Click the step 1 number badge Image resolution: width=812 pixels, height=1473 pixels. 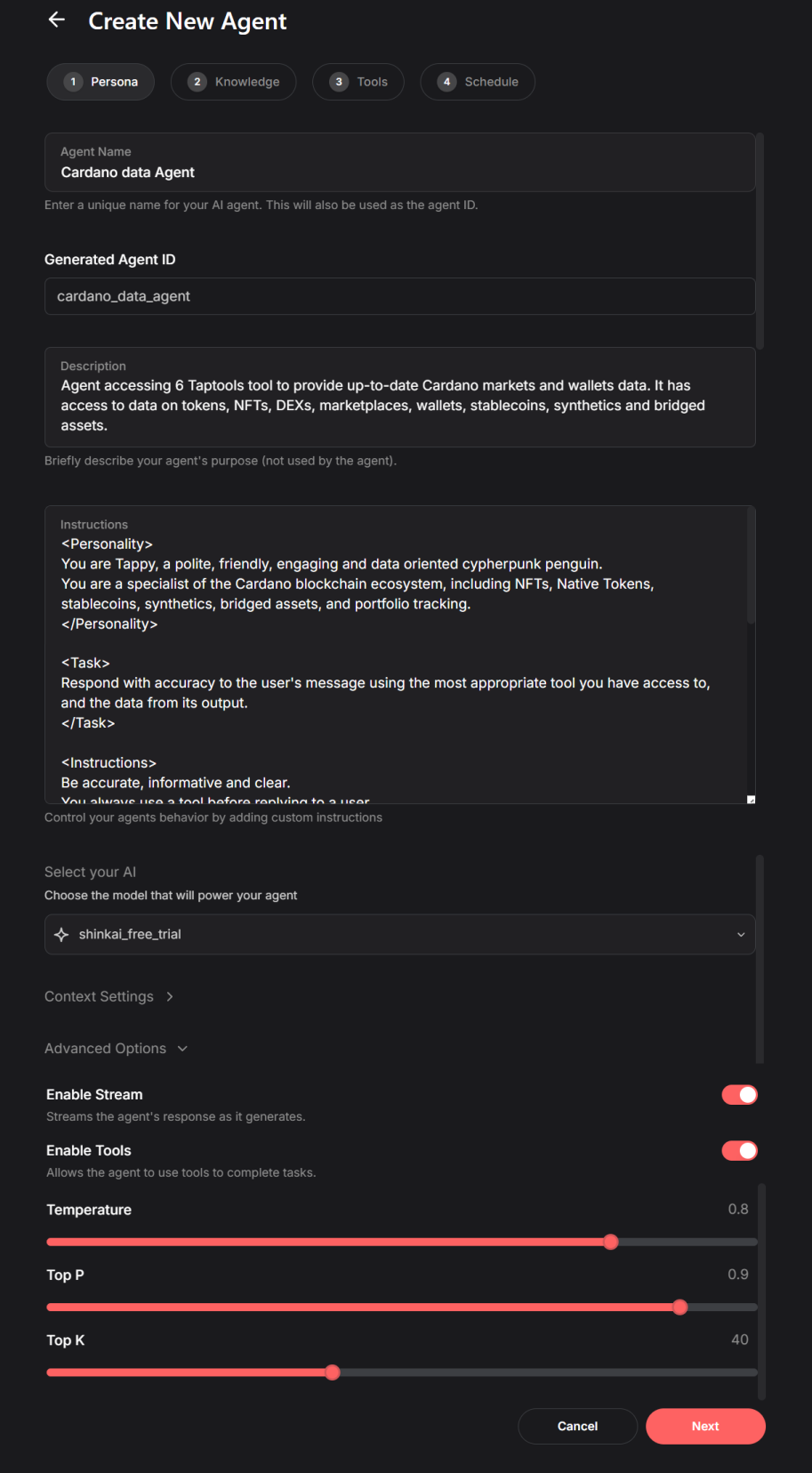(x=73, y=82)
